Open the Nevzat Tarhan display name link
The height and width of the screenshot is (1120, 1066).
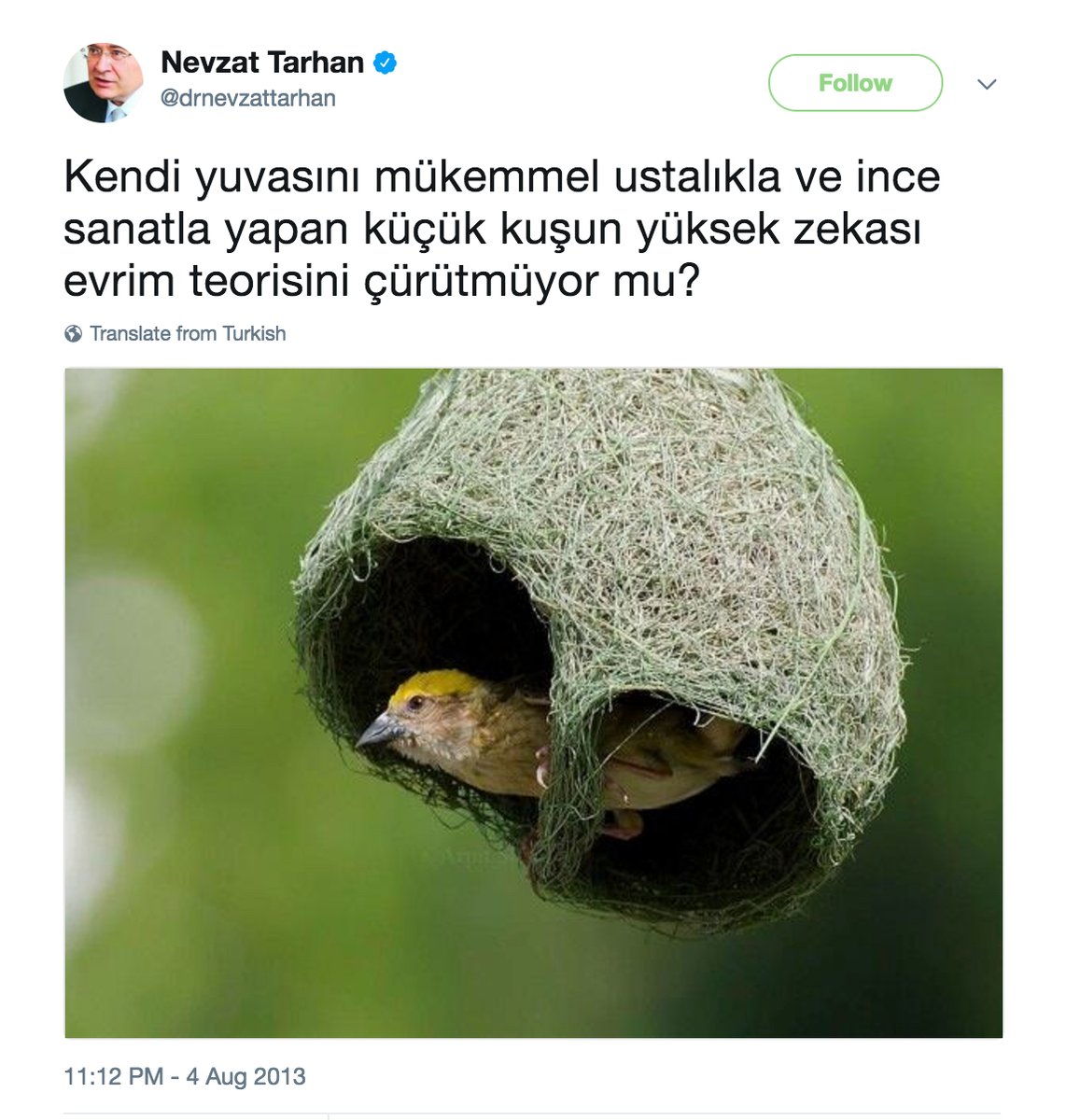pyautogui.click(x=262, y=63)
